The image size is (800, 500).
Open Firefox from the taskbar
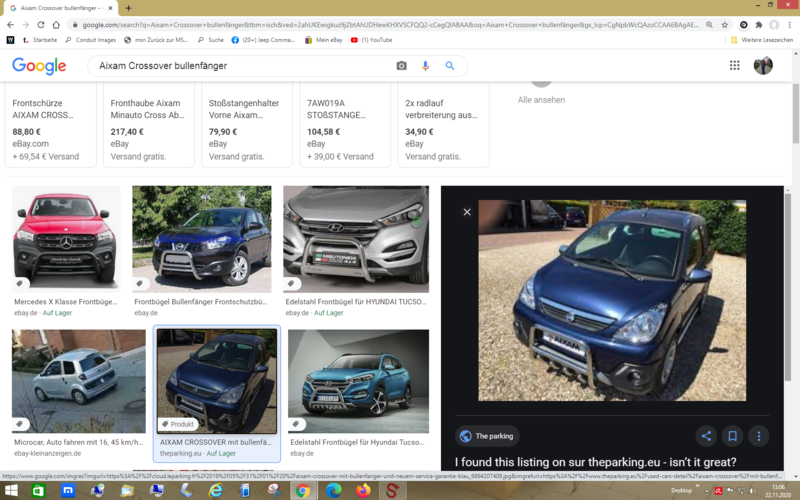pyautogui.click(x=363, y=491)
